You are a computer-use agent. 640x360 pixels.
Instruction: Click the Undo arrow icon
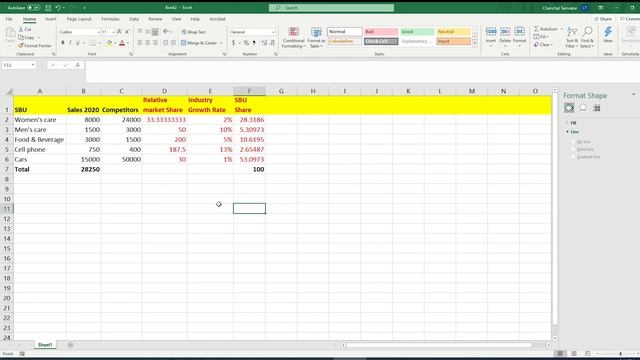[x=58, y=8]
